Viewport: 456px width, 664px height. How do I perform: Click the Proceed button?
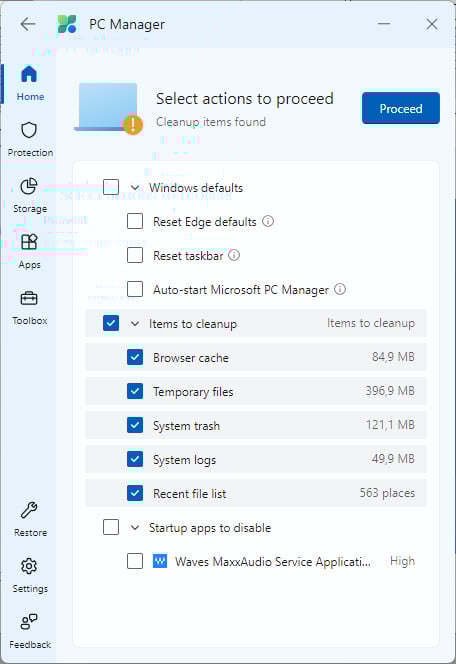(401, 108)
